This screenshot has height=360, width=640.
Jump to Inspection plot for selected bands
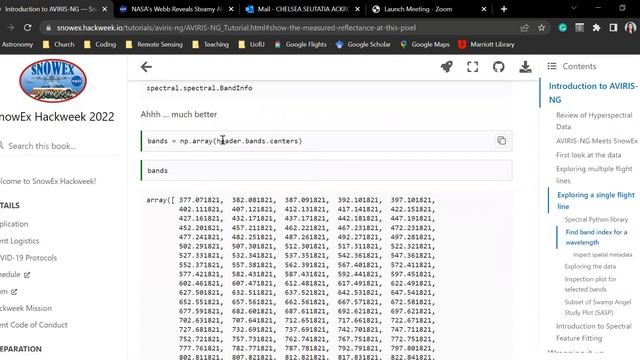(x=590, y=284)
